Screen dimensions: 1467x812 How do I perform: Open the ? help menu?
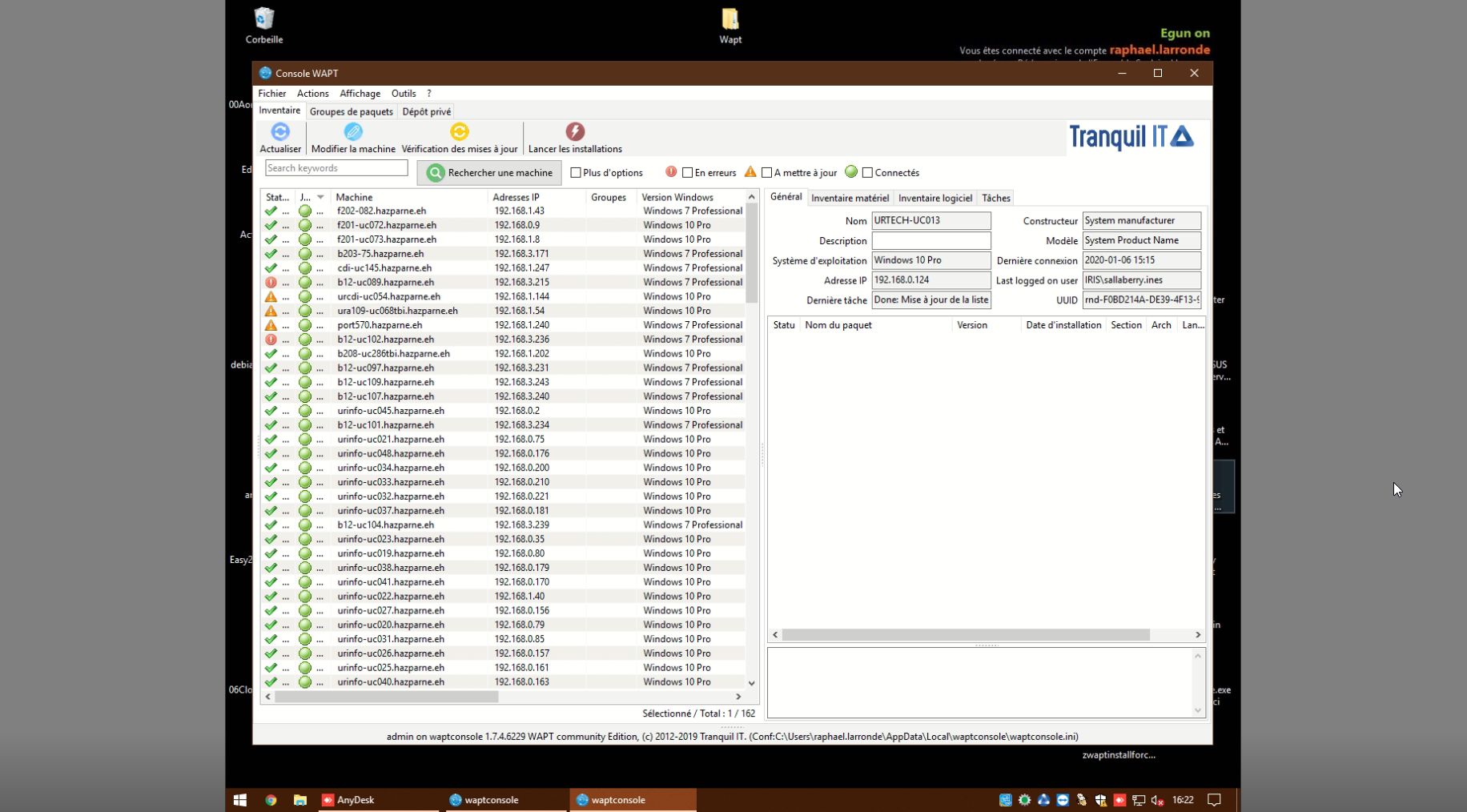coord(429,94)
